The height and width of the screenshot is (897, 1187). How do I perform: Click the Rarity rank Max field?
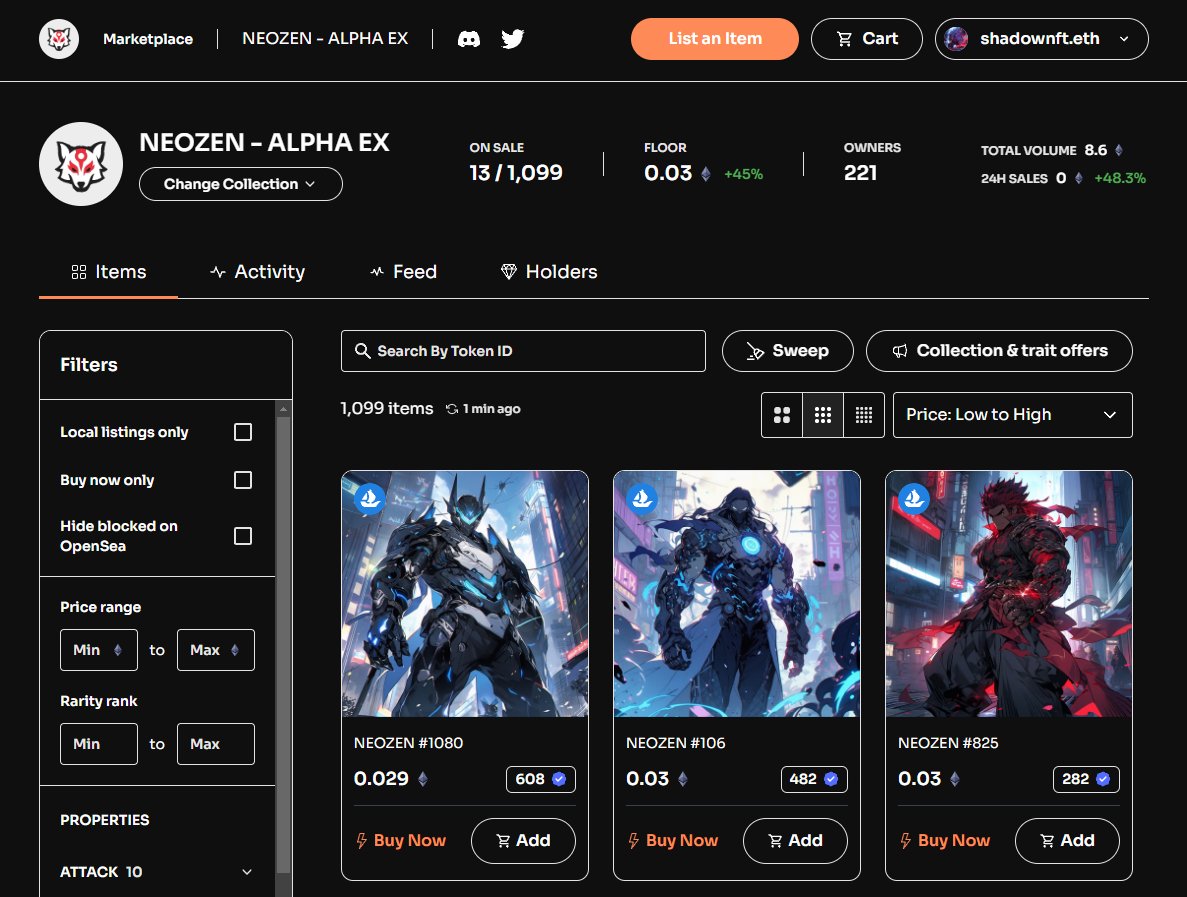216,743
